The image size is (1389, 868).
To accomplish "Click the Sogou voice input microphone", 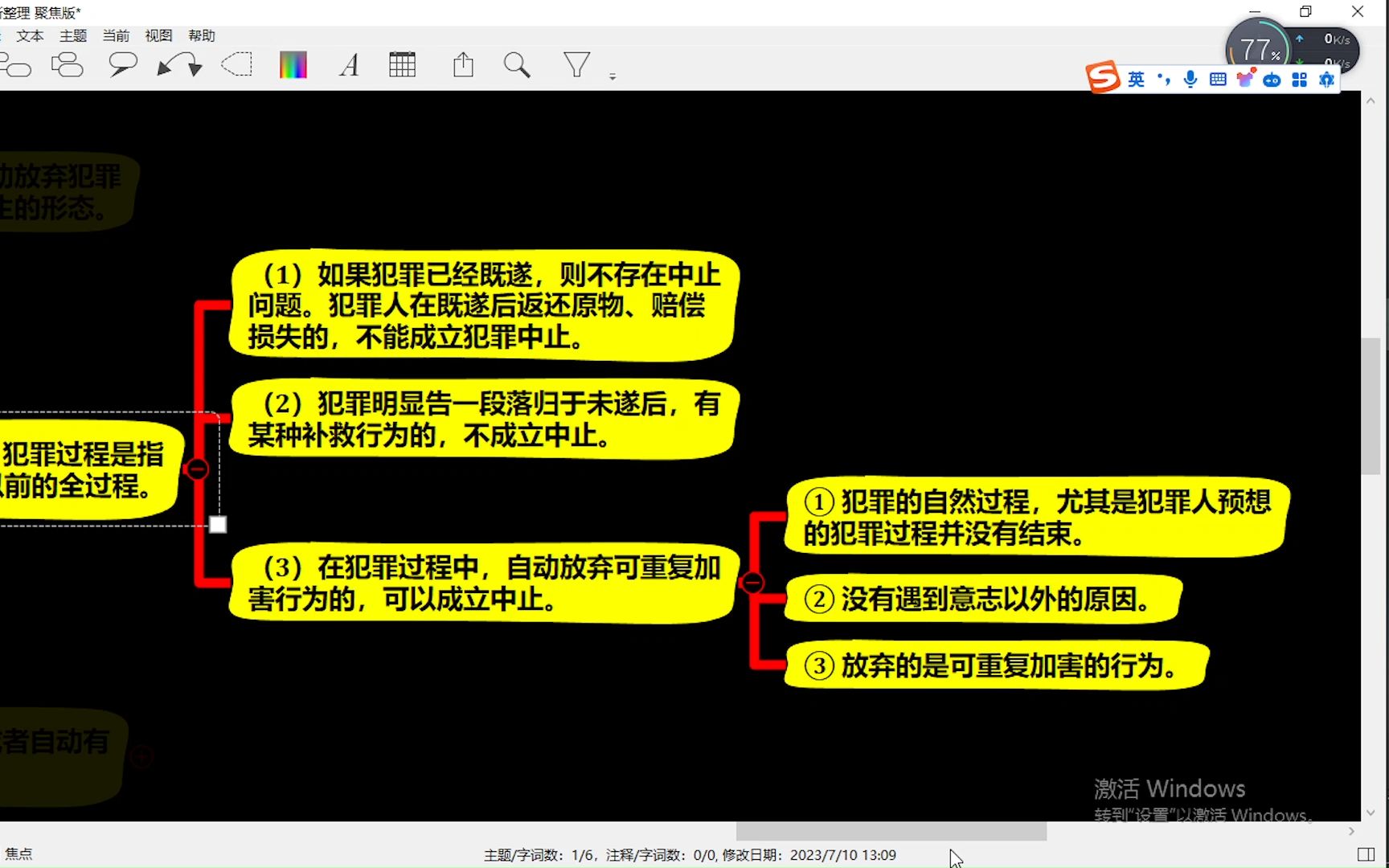I will (1190, 79).
